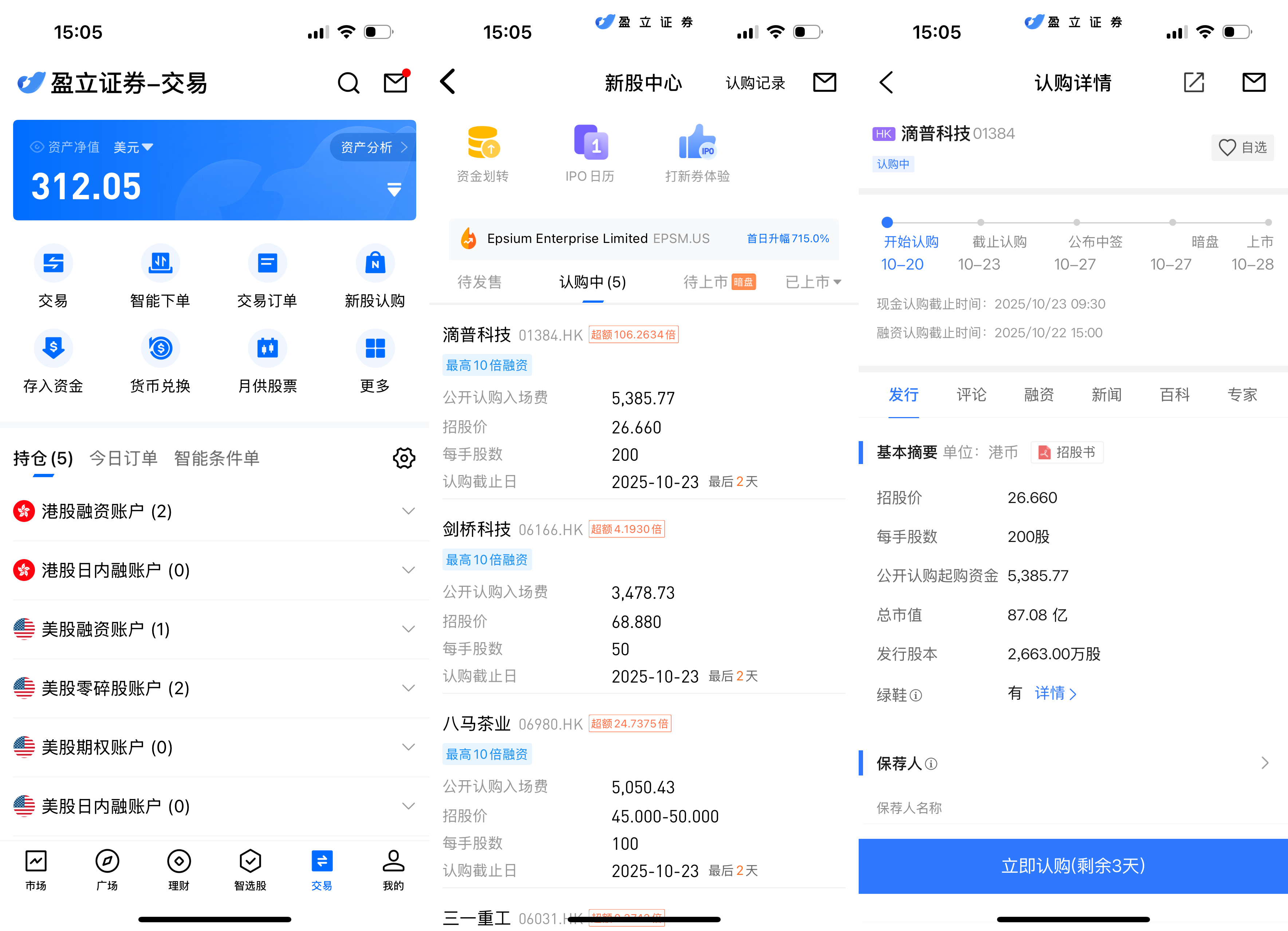Open holdings settings gear icon
This screenshot has width=1288, height=931.
point(404,459)
